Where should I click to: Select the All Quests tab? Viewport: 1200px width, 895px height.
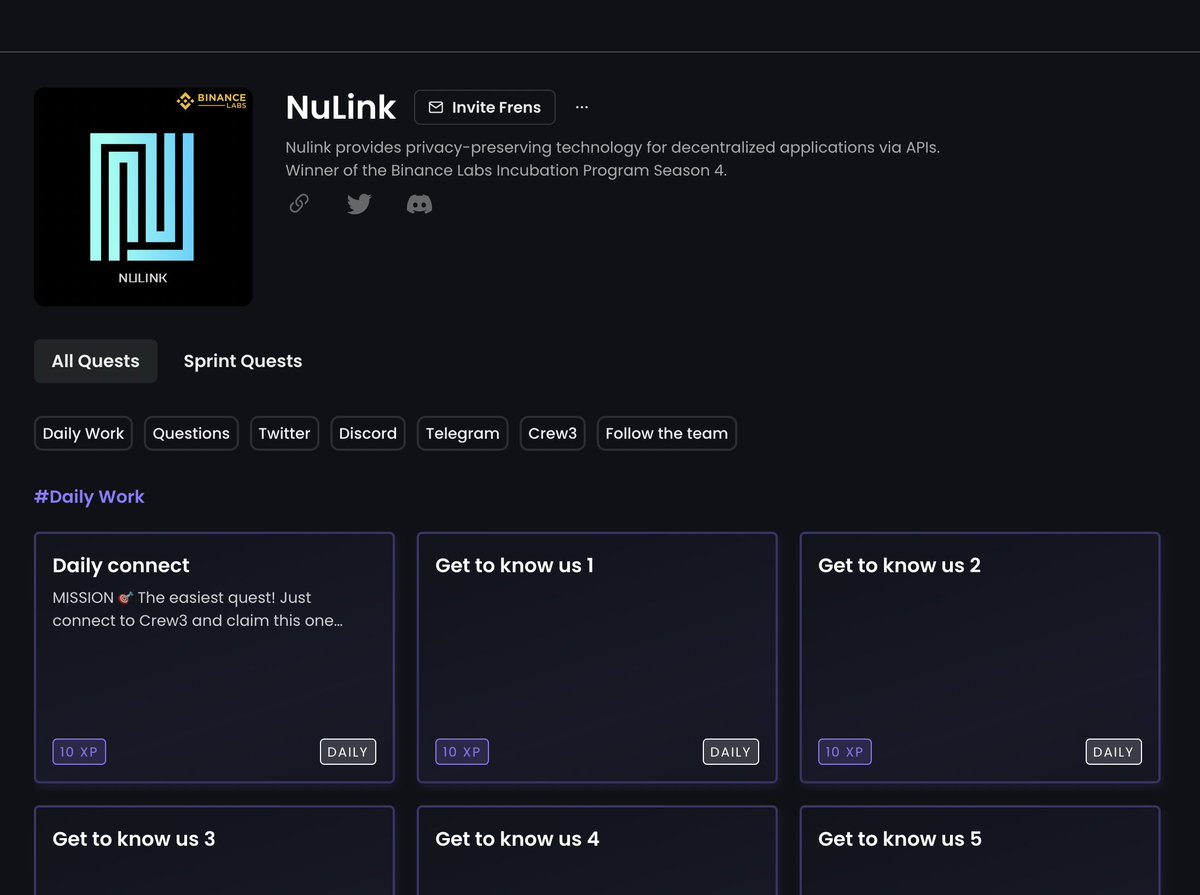click(x=95, y=361)
